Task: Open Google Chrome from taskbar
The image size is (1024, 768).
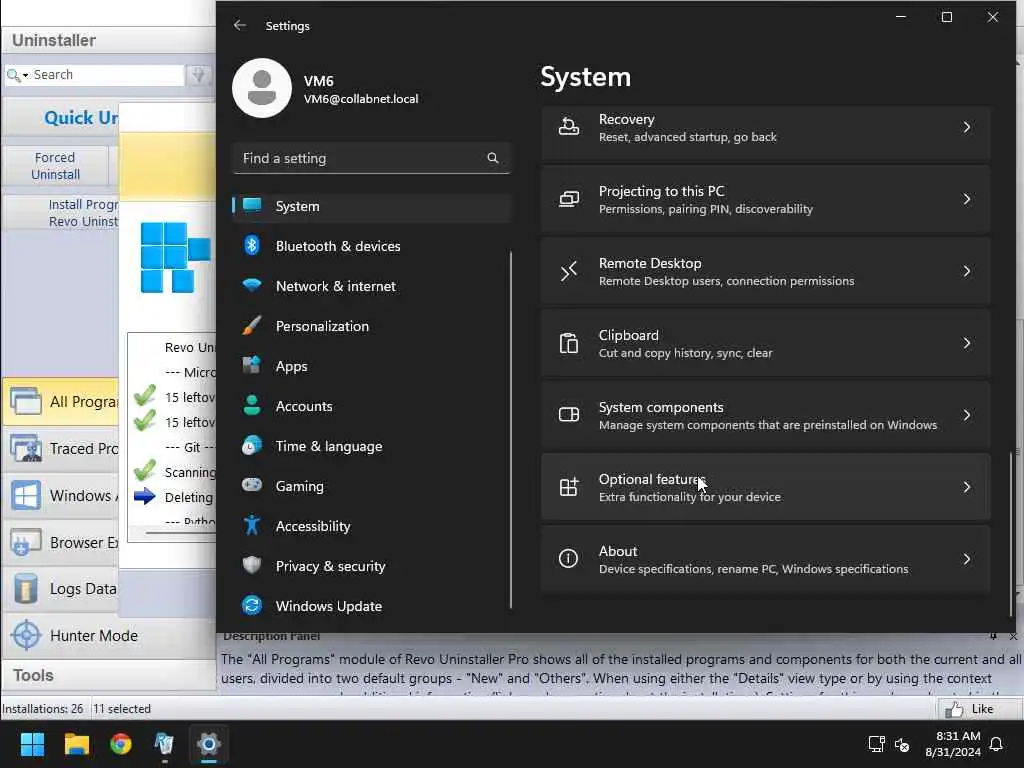Action: (121, 744)
